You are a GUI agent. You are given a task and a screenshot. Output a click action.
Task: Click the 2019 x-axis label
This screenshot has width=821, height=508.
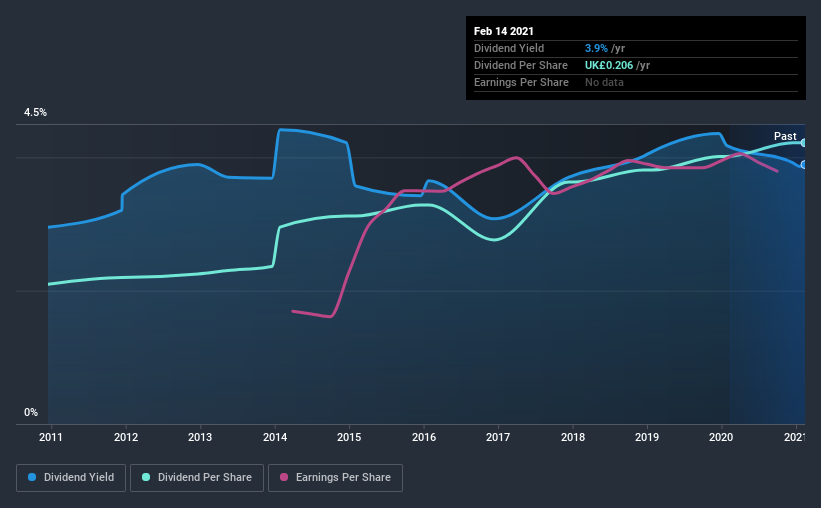coord(647,437)
